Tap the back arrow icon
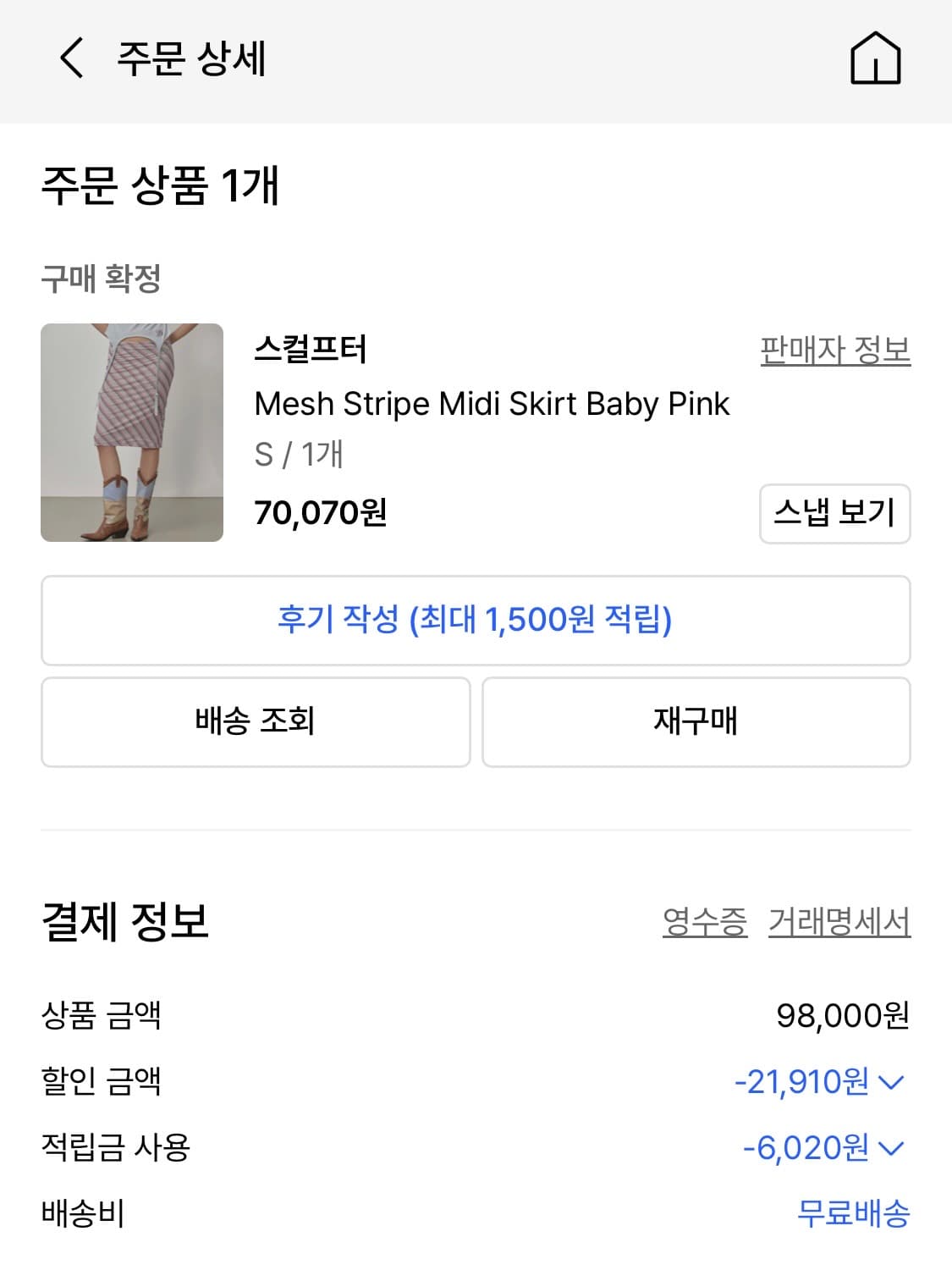The image size is (952, 1270). click(72, 58)
